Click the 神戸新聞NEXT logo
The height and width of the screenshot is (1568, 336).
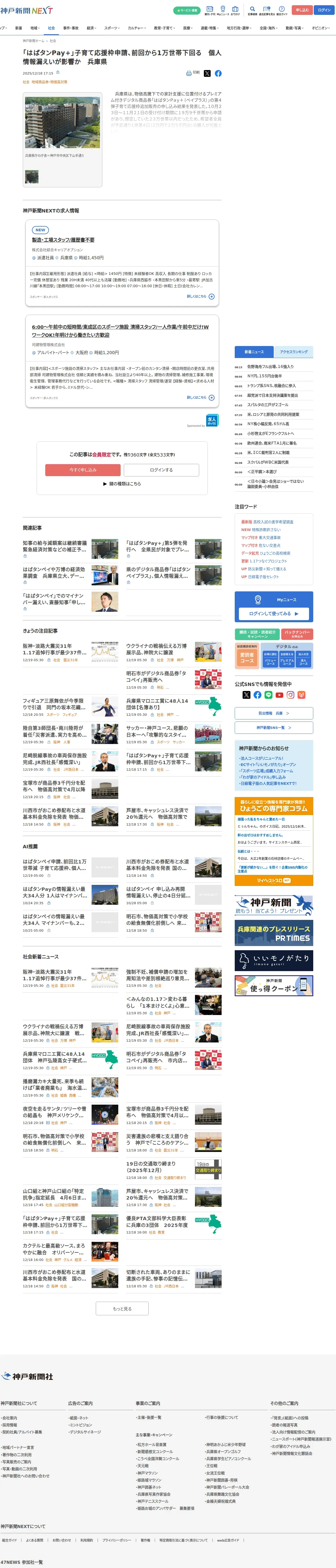tap(26, 10)
